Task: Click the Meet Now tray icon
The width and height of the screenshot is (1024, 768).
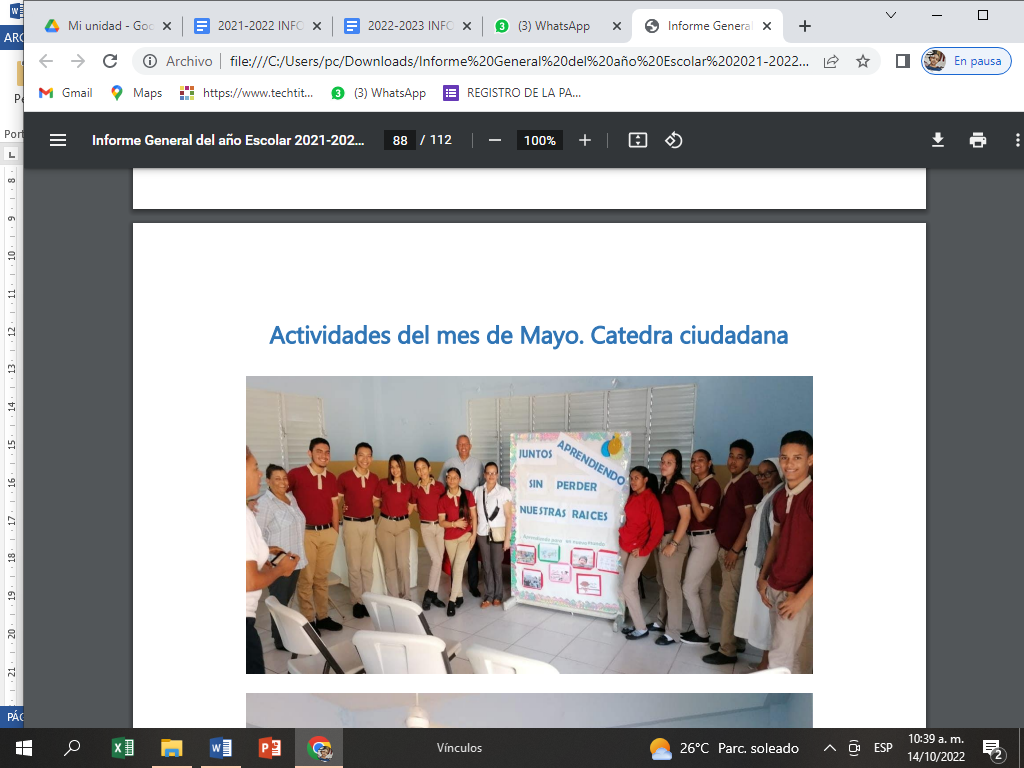Action: 854,748
